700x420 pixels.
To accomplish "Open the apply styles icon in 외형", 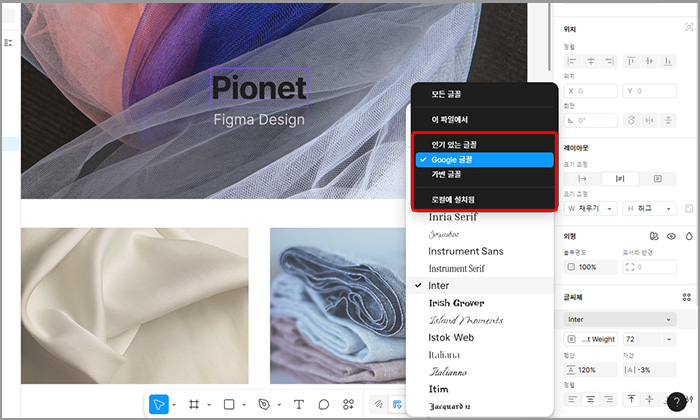I will point(654,236).
